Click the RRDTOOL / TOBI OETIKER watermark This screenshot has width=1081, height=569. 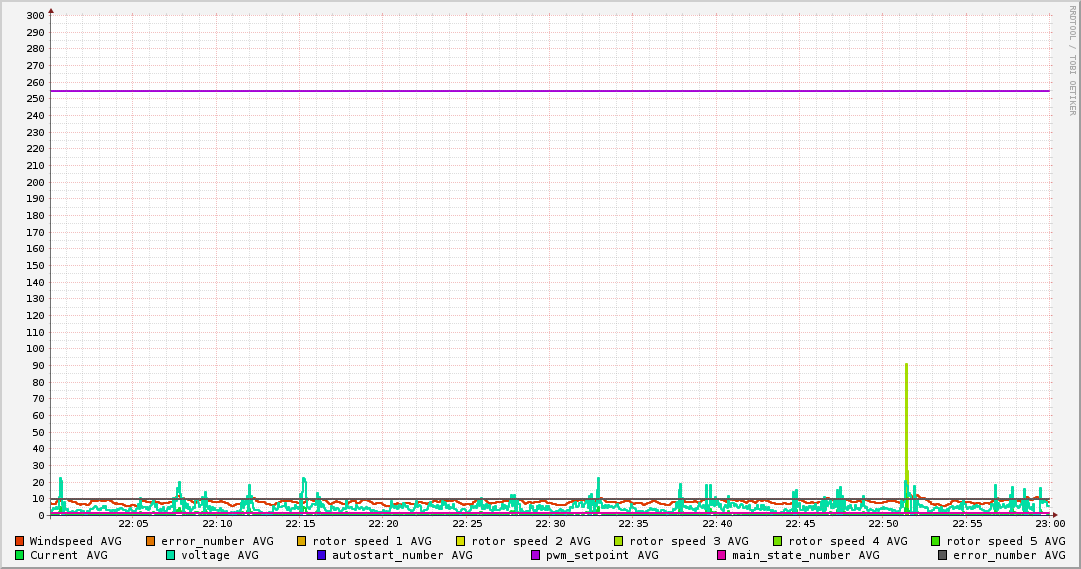[x=1071, y=60]
